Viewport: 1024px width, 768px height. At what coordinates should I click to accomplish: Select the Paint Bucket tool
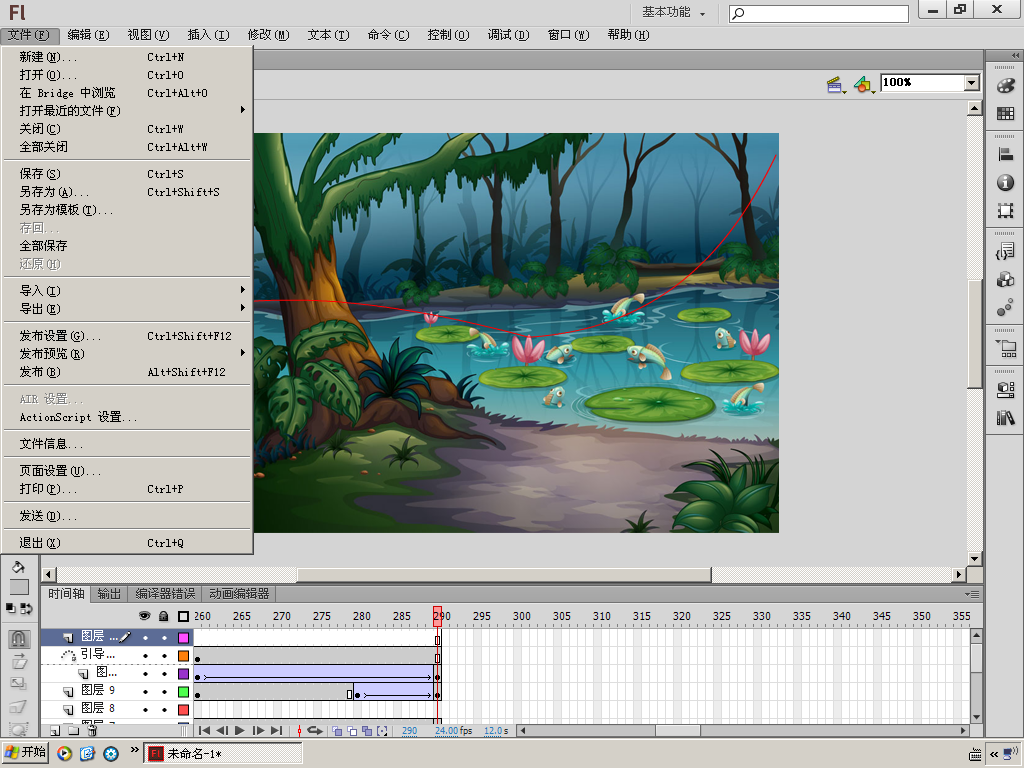click(x=18, y=567)
